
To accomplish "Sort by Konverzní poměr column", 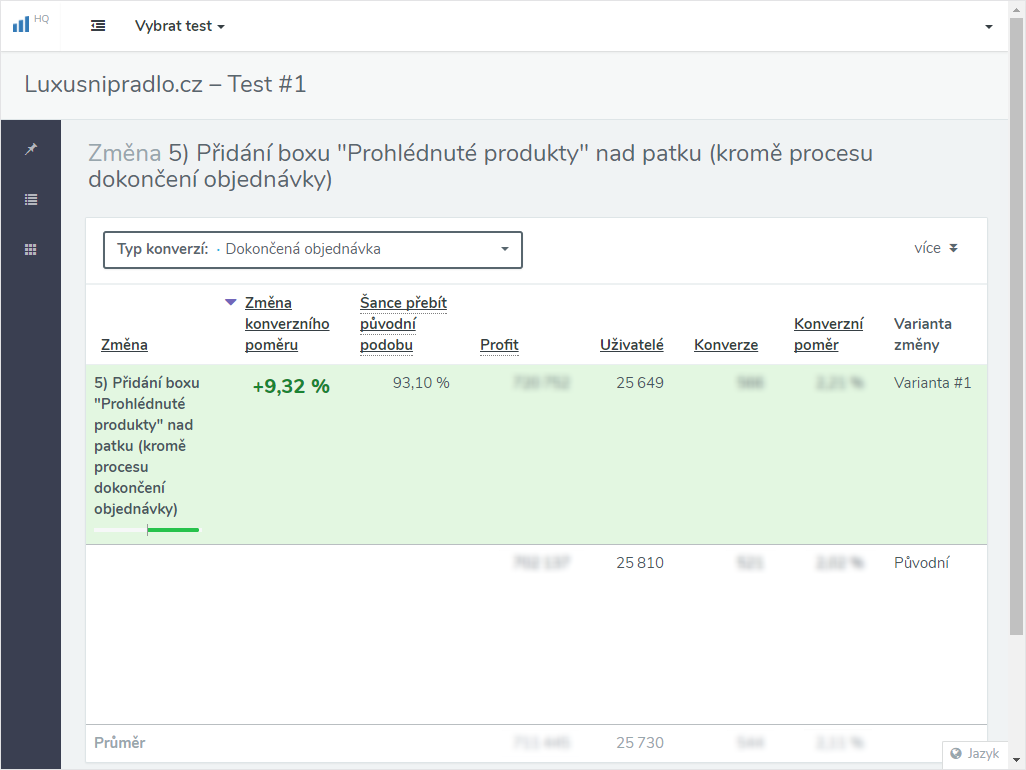I will (x=828, y=334).
